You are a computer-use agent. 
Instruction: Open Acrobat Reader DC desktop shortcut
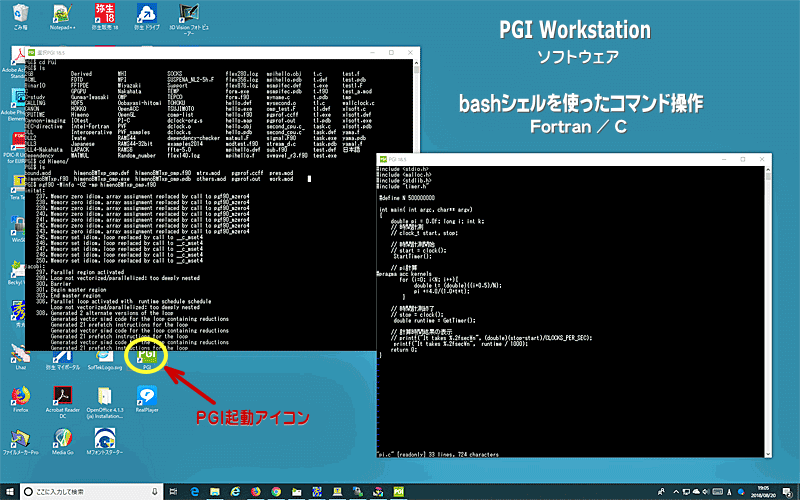coord(63,402)
